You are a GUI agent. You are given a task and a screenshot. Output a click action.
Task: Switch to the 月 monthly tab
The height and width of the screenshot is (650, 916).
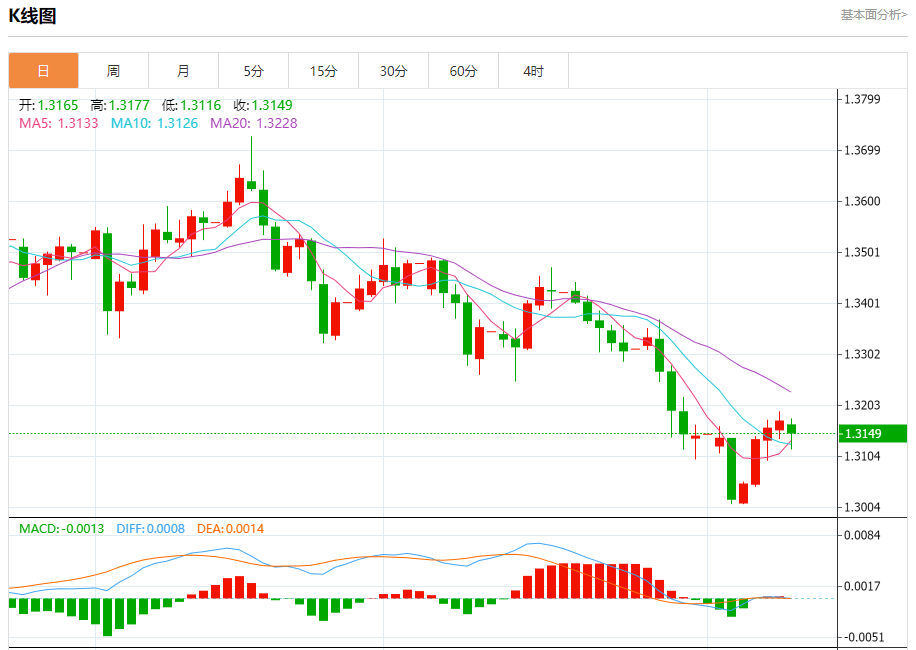(x=183, y=71)
